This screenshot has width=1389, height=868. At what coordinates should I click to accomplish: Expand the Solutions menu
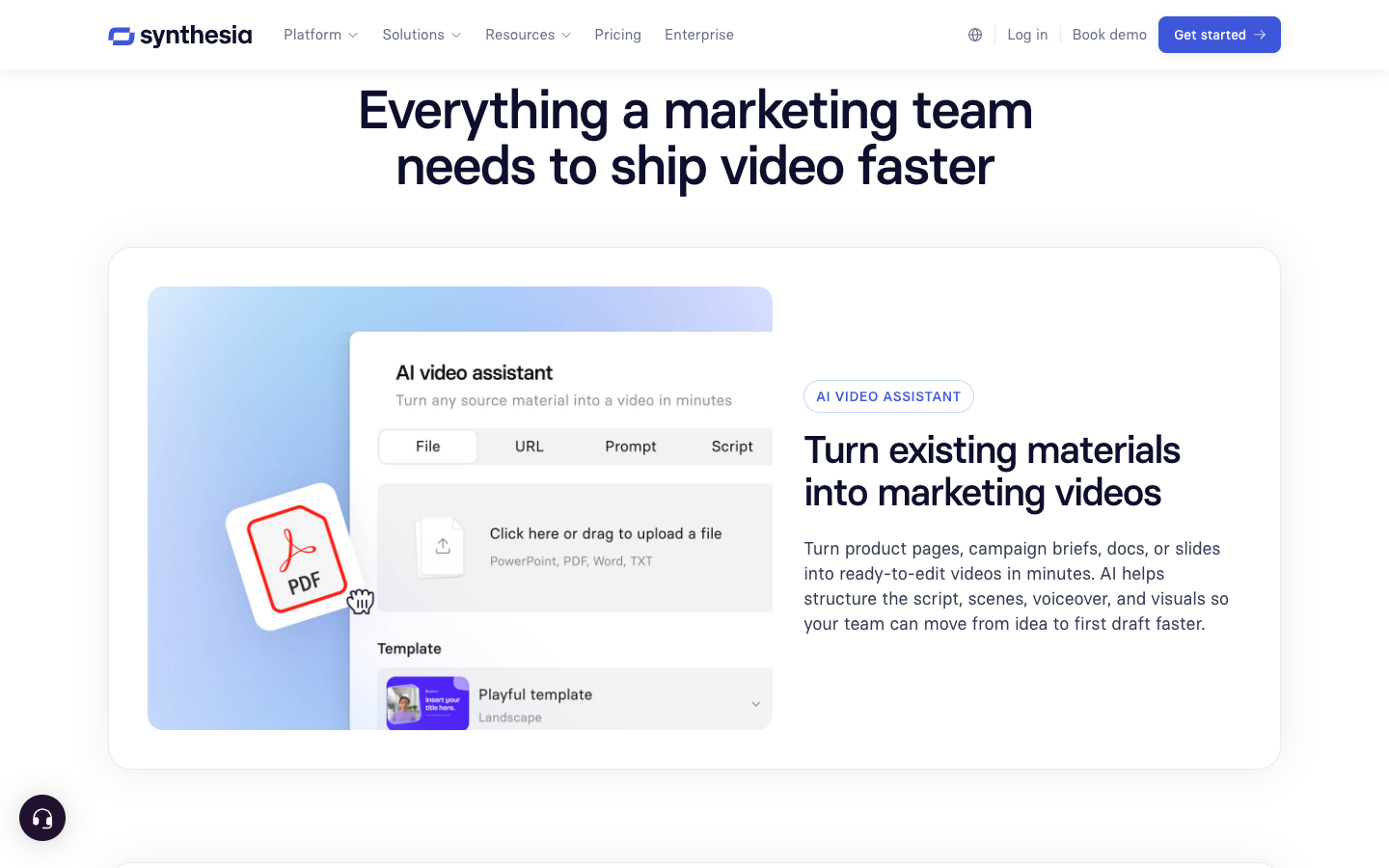[422, 35]
